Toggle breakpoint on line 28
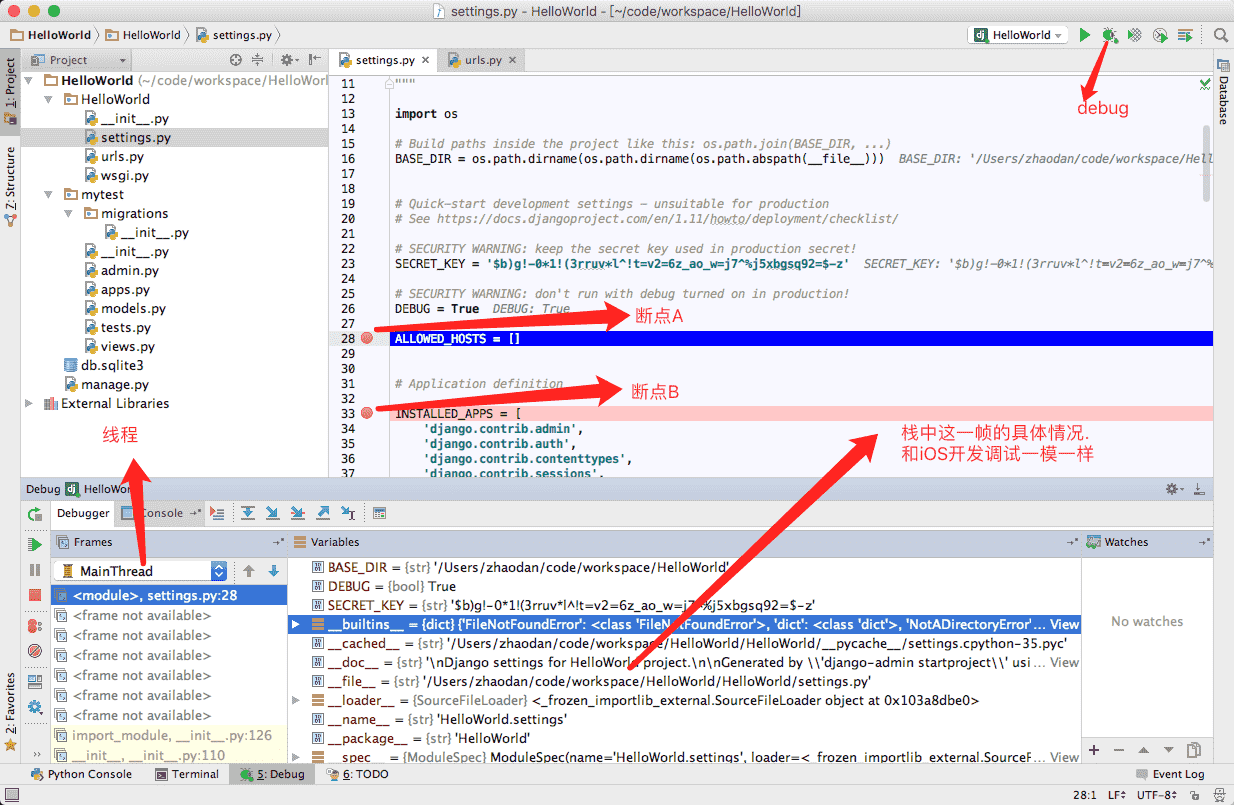Image resolution: width=1234 pixels, height=805 pixels. pos(367,338)
